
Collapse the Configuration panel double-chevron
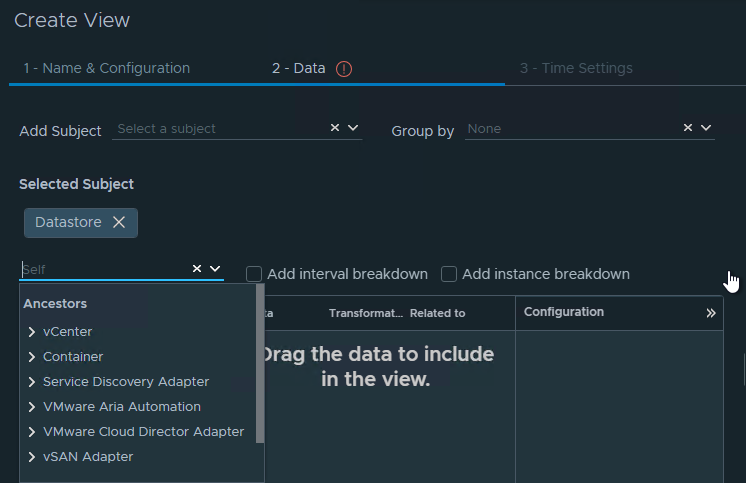[x=711, y=313]
